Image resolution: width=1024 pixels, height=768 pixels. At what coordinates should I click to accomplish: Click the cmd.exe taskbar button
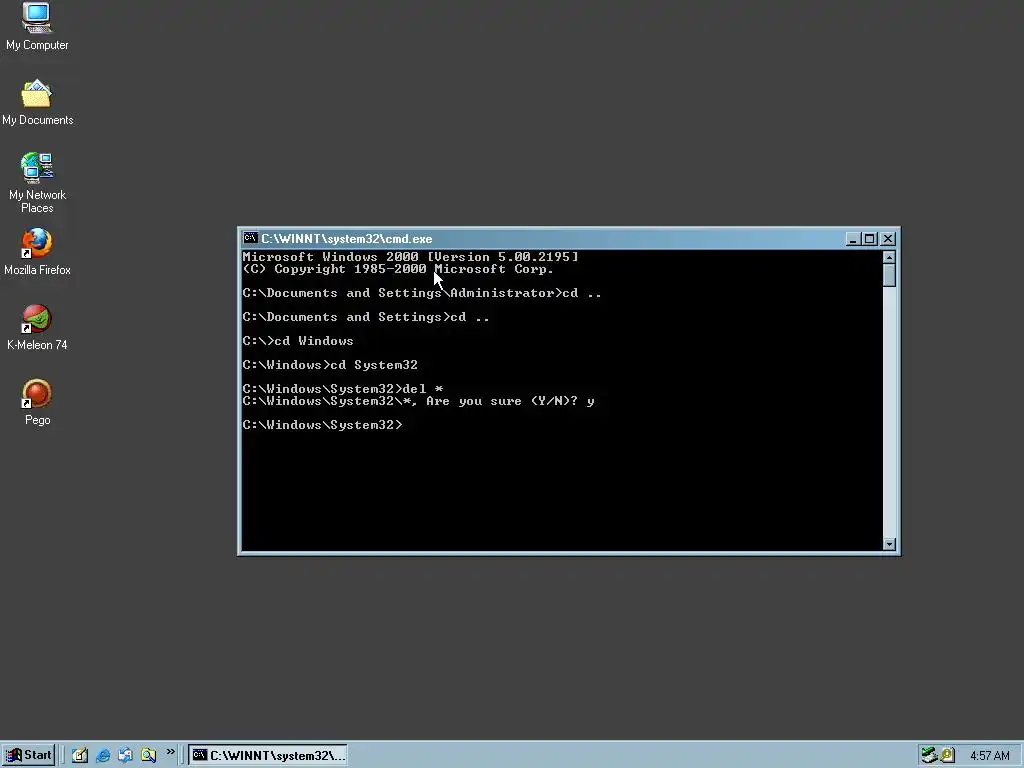pyautogui.click(x=268, y=755)
